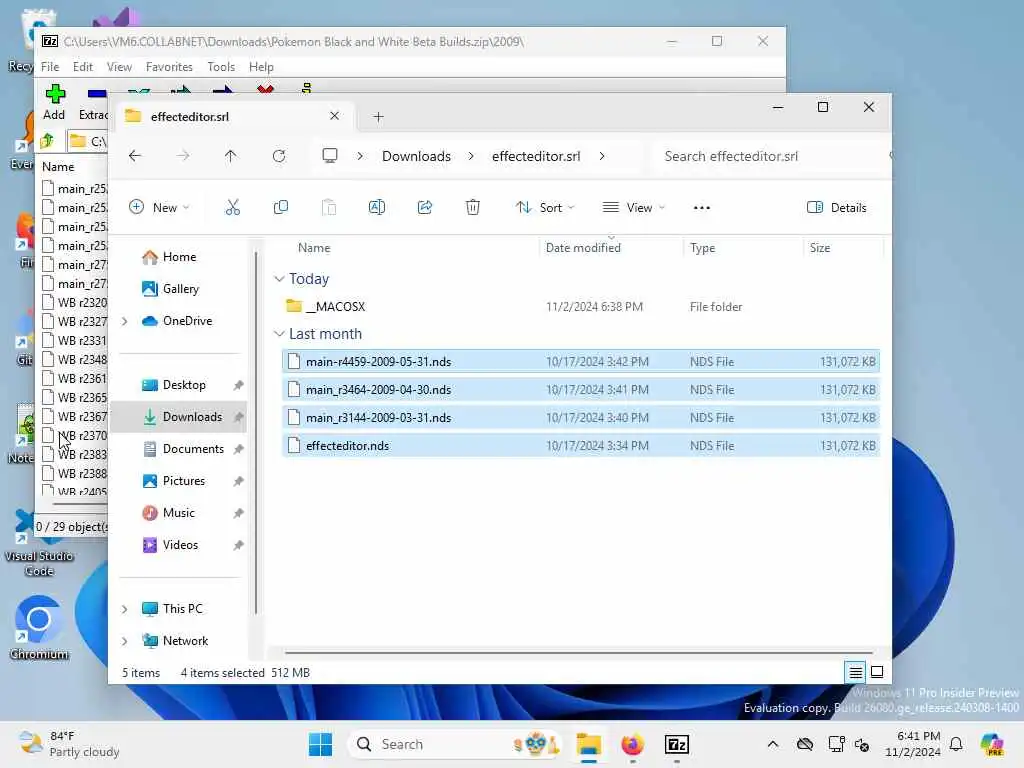The image size is (1024, 768).
Task: Close the effecteditor.srl tab
Action: tap(334, 116)
